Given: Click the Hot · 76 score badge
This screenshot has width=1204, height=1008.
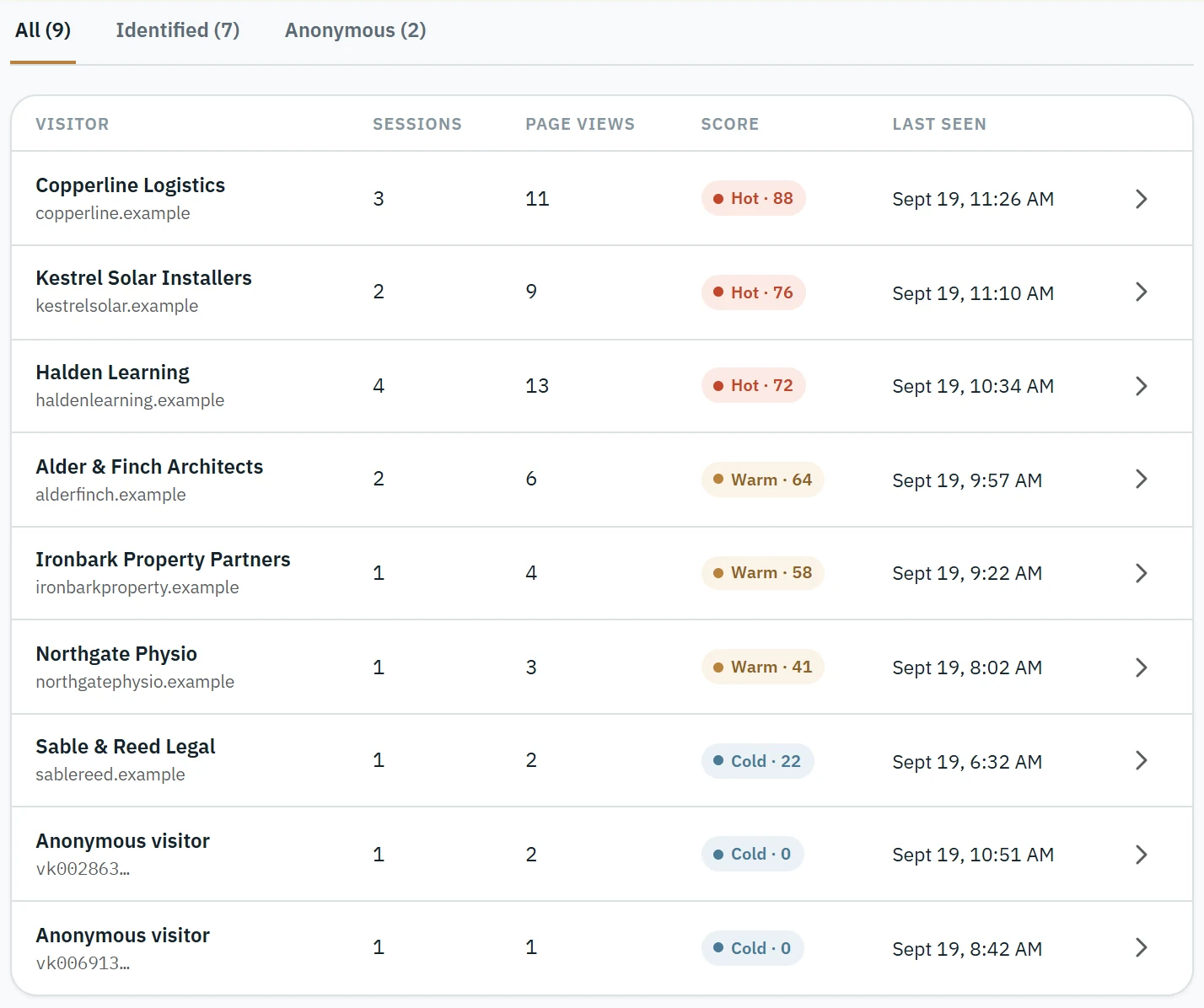Looking at the screenshot, I should pyautogui.click(x=754, y=292).
